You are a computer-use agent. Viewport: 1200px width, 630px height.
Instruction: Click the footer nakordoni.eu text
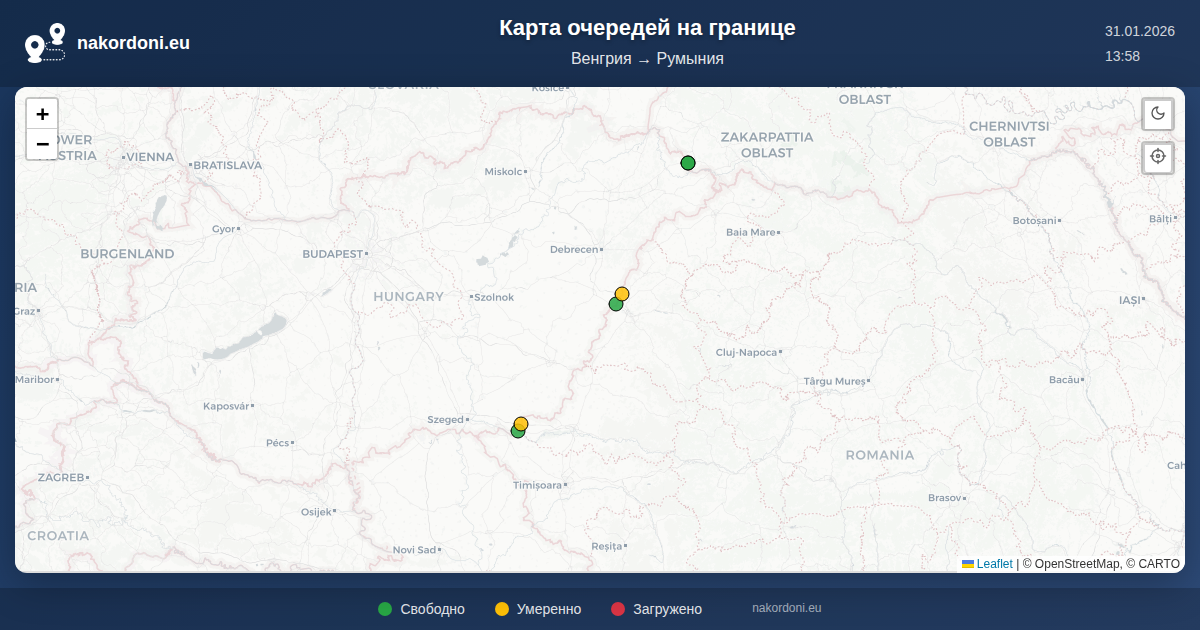pyautogui.click(x=786, y=608)
